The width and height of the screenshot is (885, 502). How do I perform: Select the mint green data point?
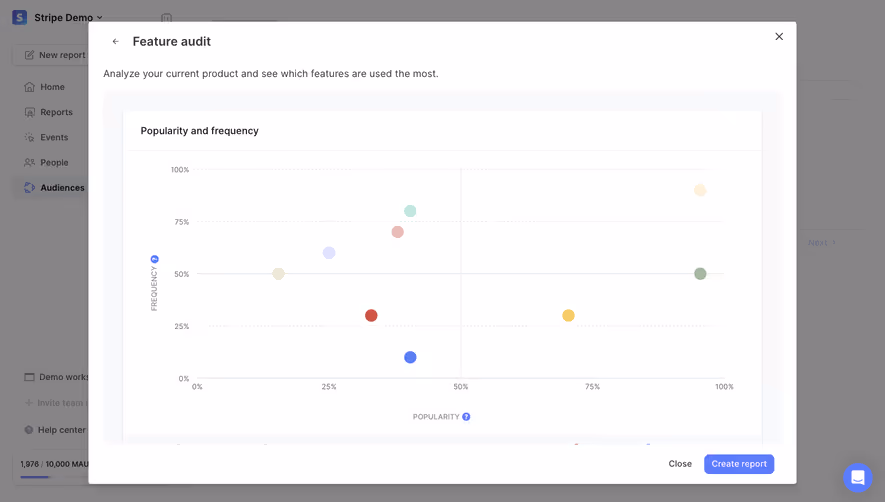coord(410,211)
